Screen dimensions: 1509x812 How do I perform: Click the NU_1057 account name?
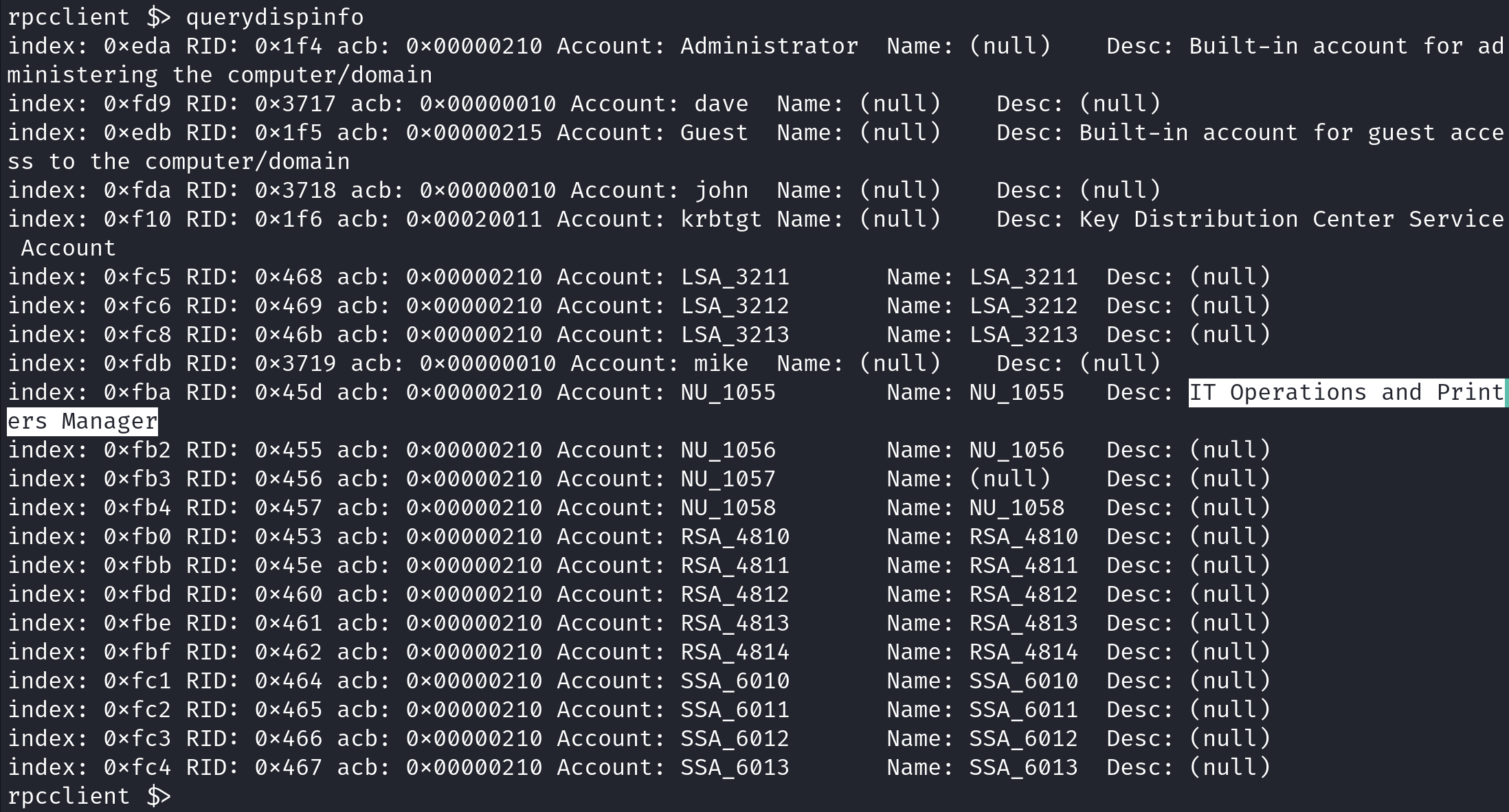[728, 479]
